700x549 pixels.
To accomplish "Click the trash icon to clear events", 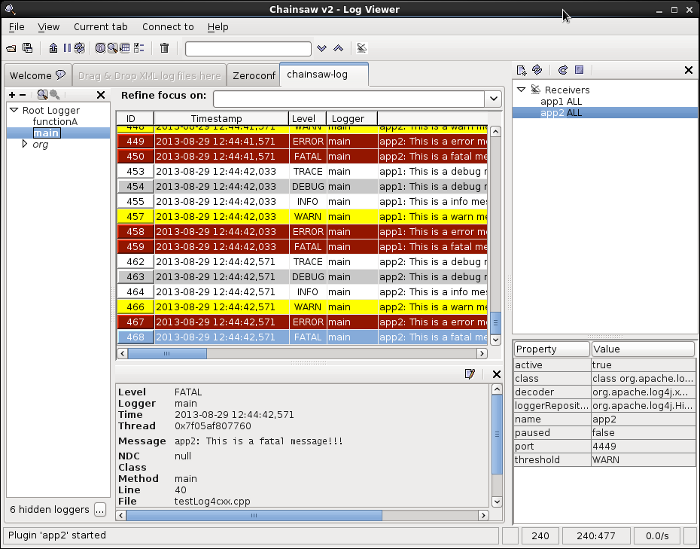I will tap(164, 48).
